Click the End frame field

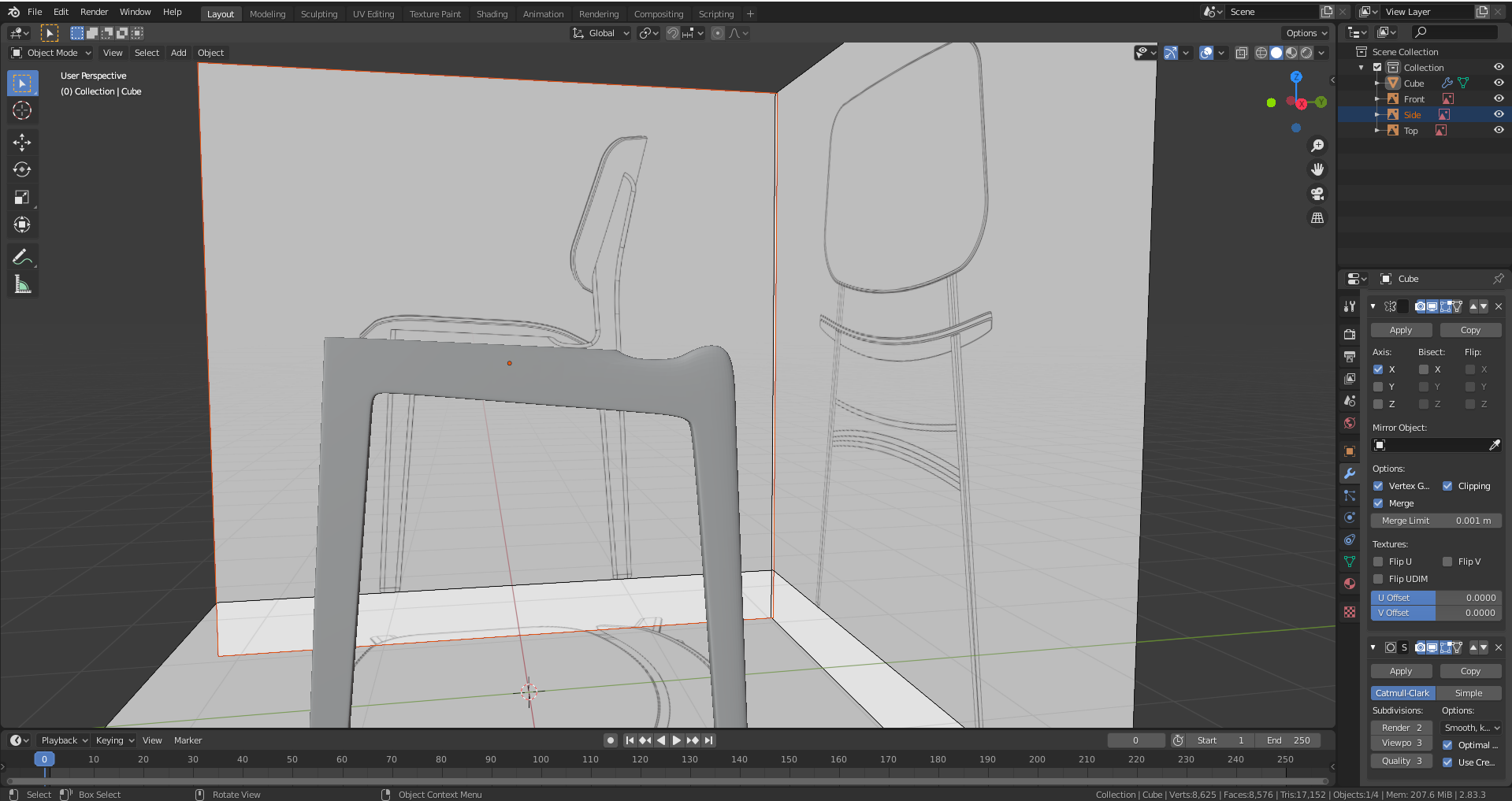[x=1288, y=740]
